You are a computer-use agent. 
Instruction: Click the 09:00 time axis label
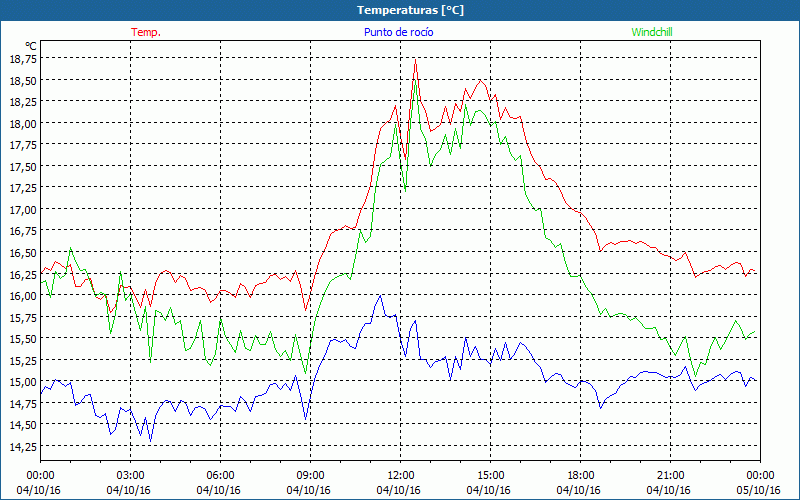310,476
